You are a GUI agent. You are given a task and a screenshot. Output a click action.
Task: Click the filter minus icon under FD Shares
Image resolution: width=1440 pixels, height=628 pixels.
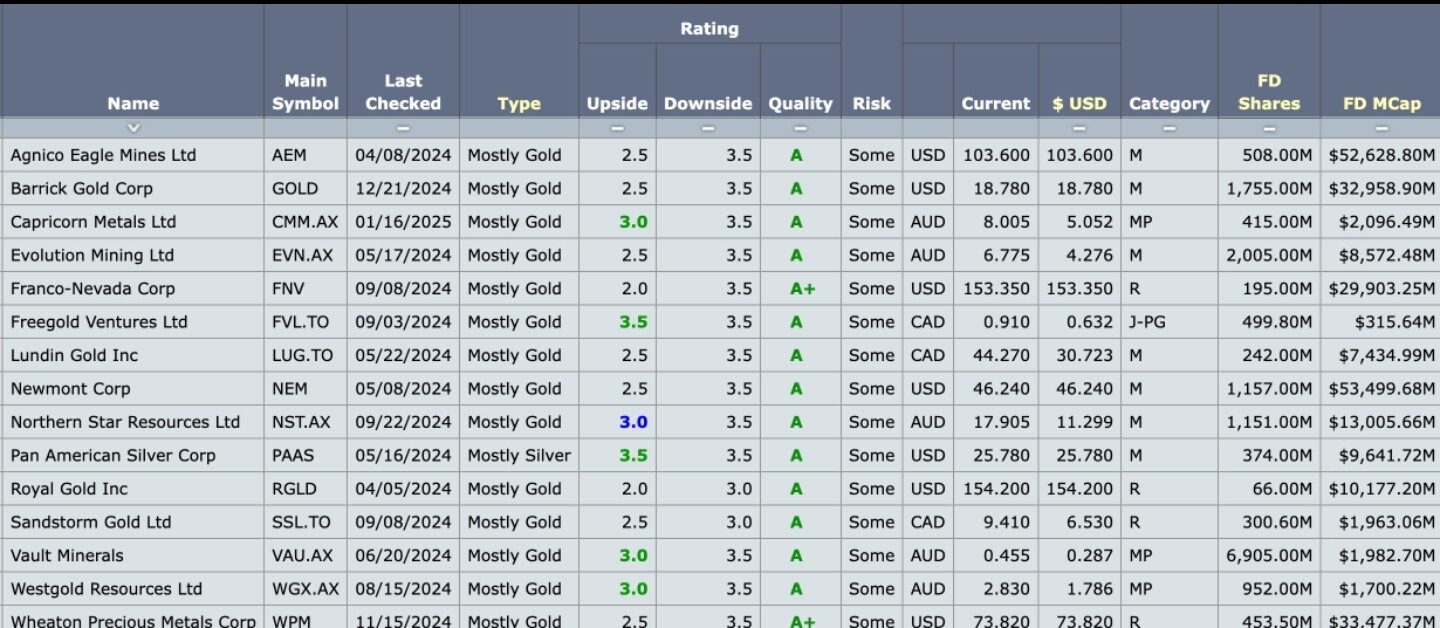[x=1269, y=128]
